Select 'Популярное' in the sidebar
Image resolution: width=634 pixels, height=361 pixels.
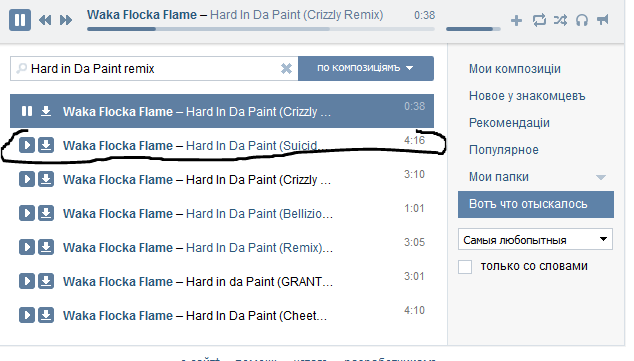[x=504, y=150]
